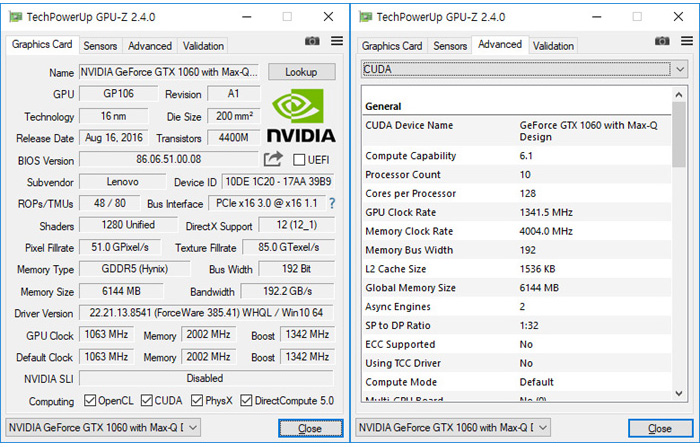Image resolution: width=700 pixels, height=447 pixels.
Task: Select the Memory Clock Rate row
Action: [517, 231]
